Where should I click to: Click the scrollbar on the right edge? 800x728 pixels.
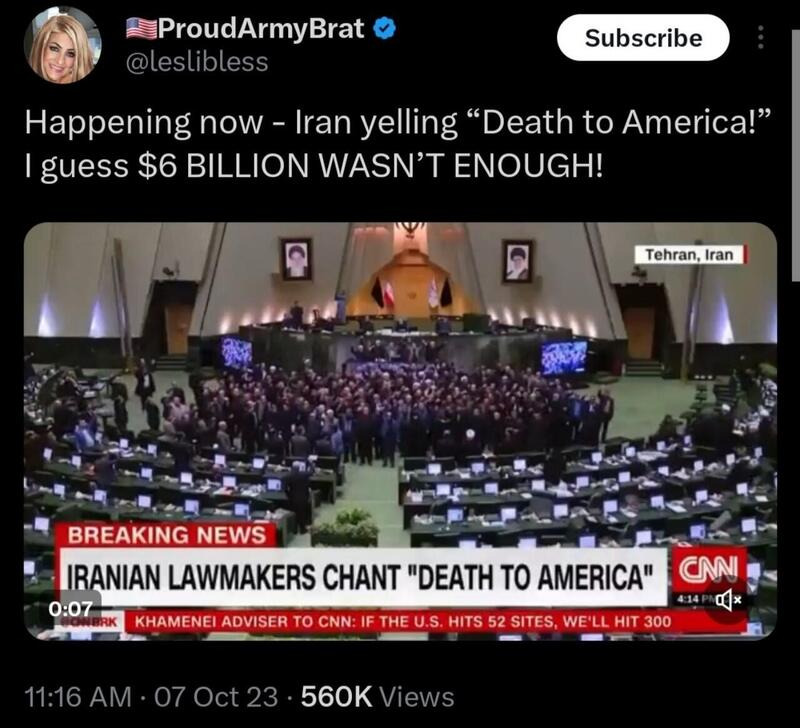tap(795, 155)
